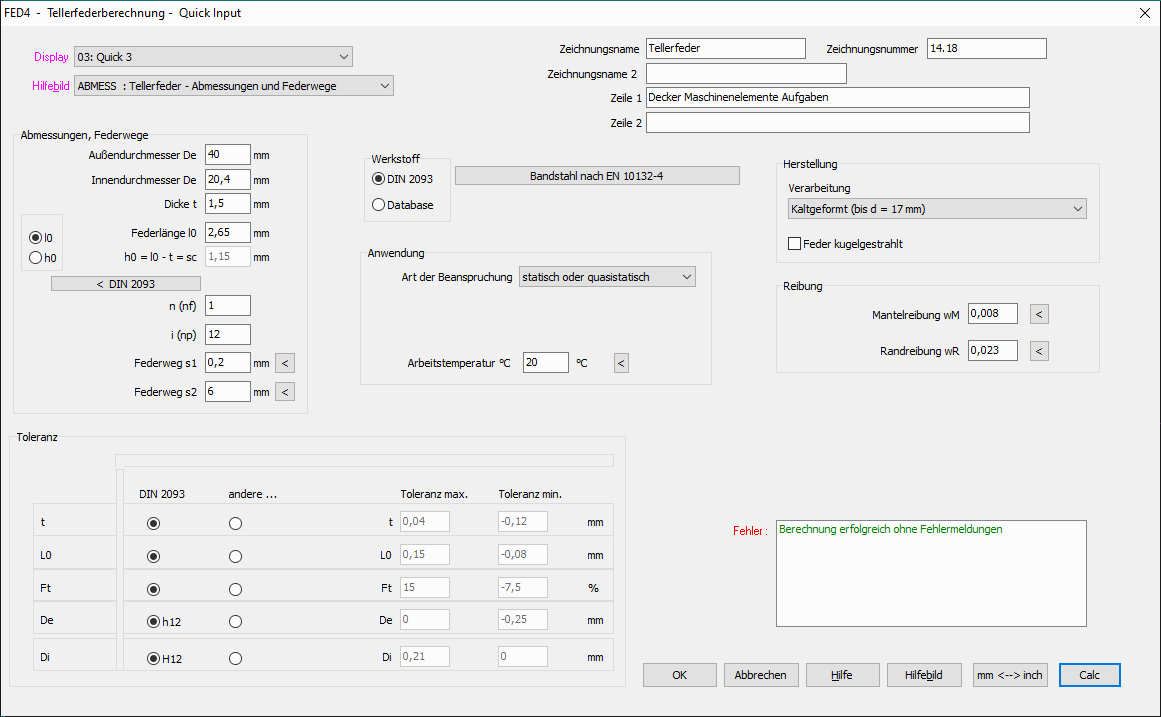
Task: Select 'andere' tolerance option for t row
Action: point(235,523)
